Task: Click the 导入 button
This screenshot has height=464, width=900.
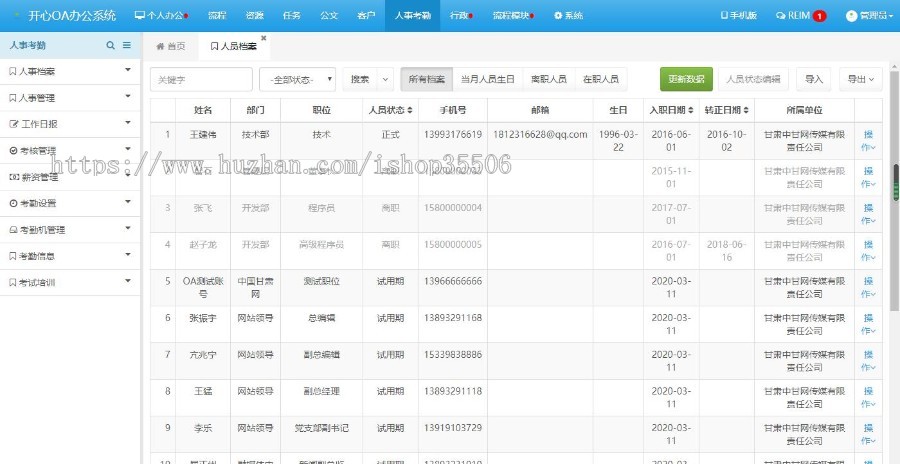Action: [814, 79]
